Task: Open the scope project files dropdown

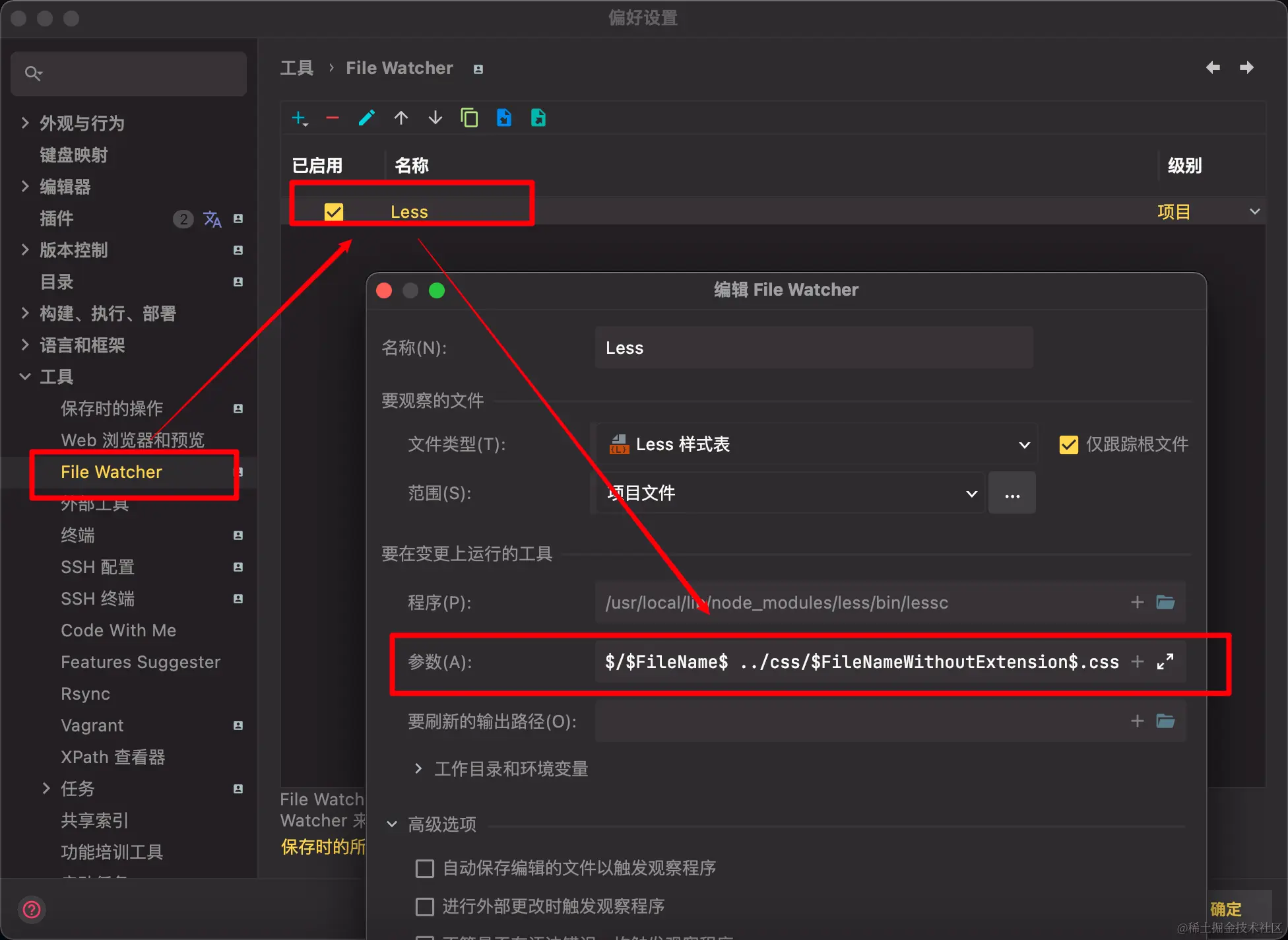Action: click(789, 493)
